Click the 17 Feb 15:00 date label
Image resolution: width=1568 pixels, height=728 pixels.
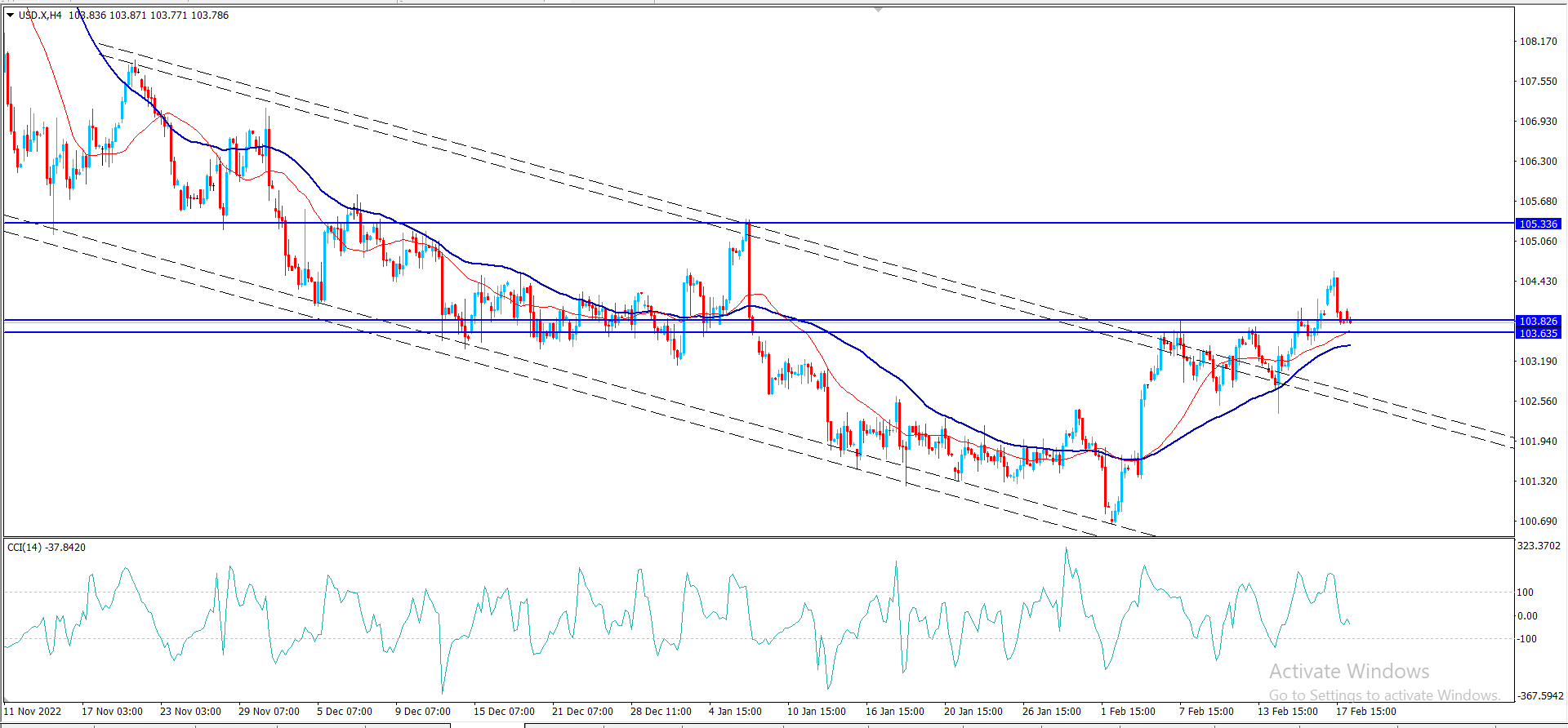tap(1365, 711)
